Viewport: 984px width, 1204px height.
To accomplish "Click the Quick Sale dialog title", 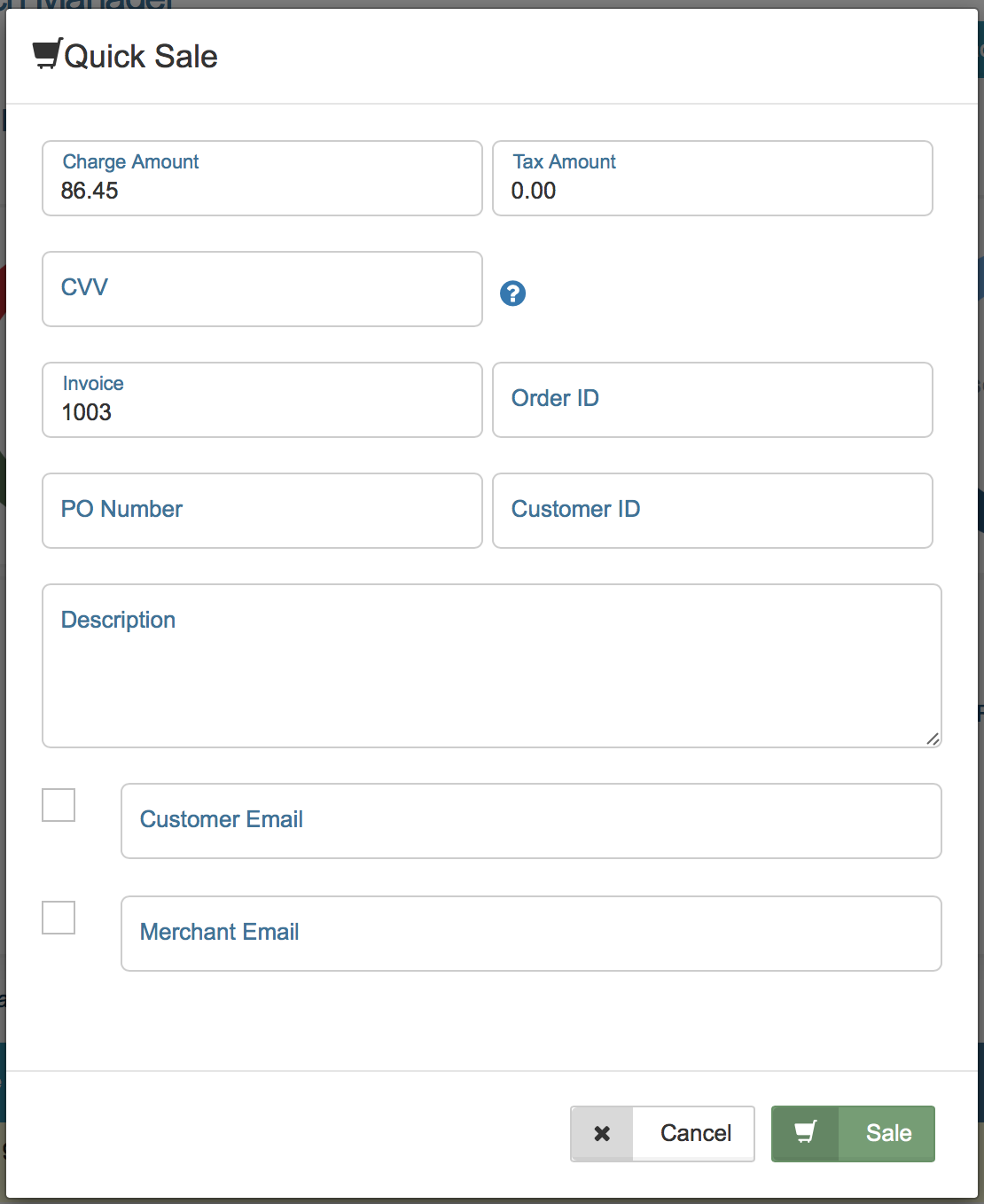I will 144,56.
